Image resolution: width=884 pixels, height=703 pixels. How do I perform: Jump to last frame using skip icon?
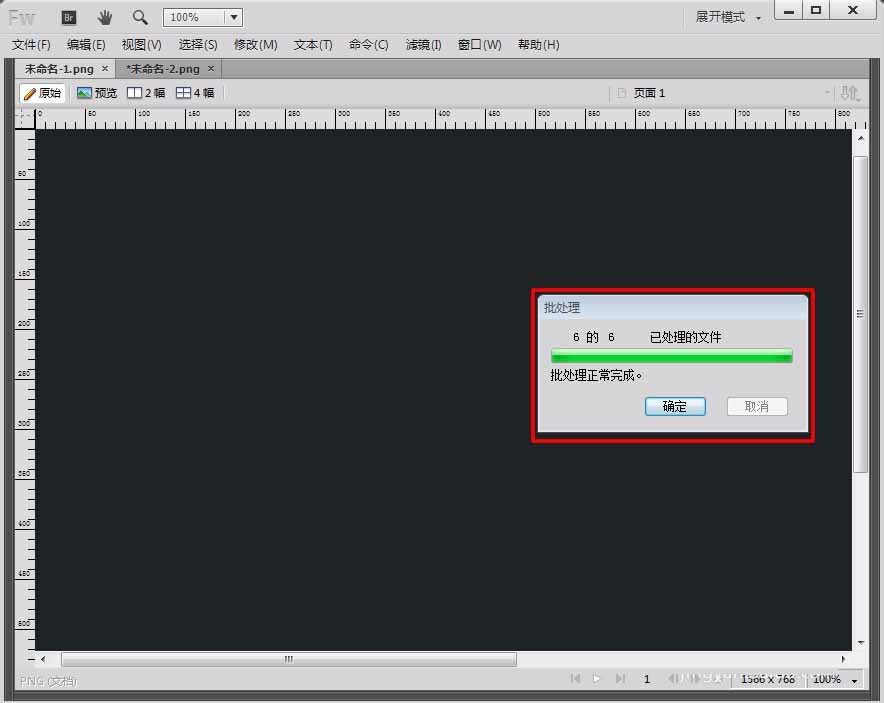(x=621, y=679)
